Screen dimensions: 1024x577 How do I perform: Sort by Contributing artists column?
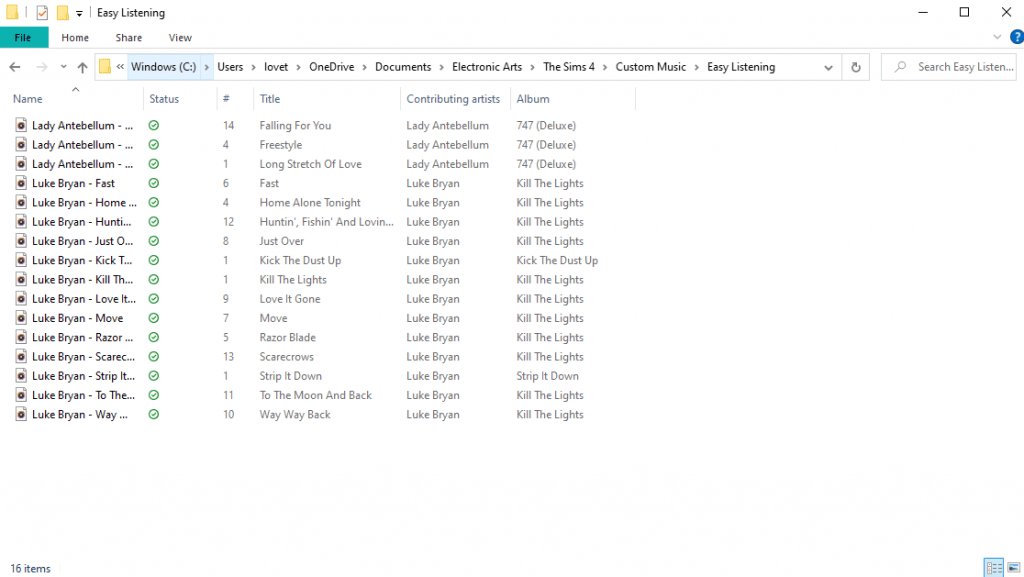pyautogui.click(x=453, y=99)
